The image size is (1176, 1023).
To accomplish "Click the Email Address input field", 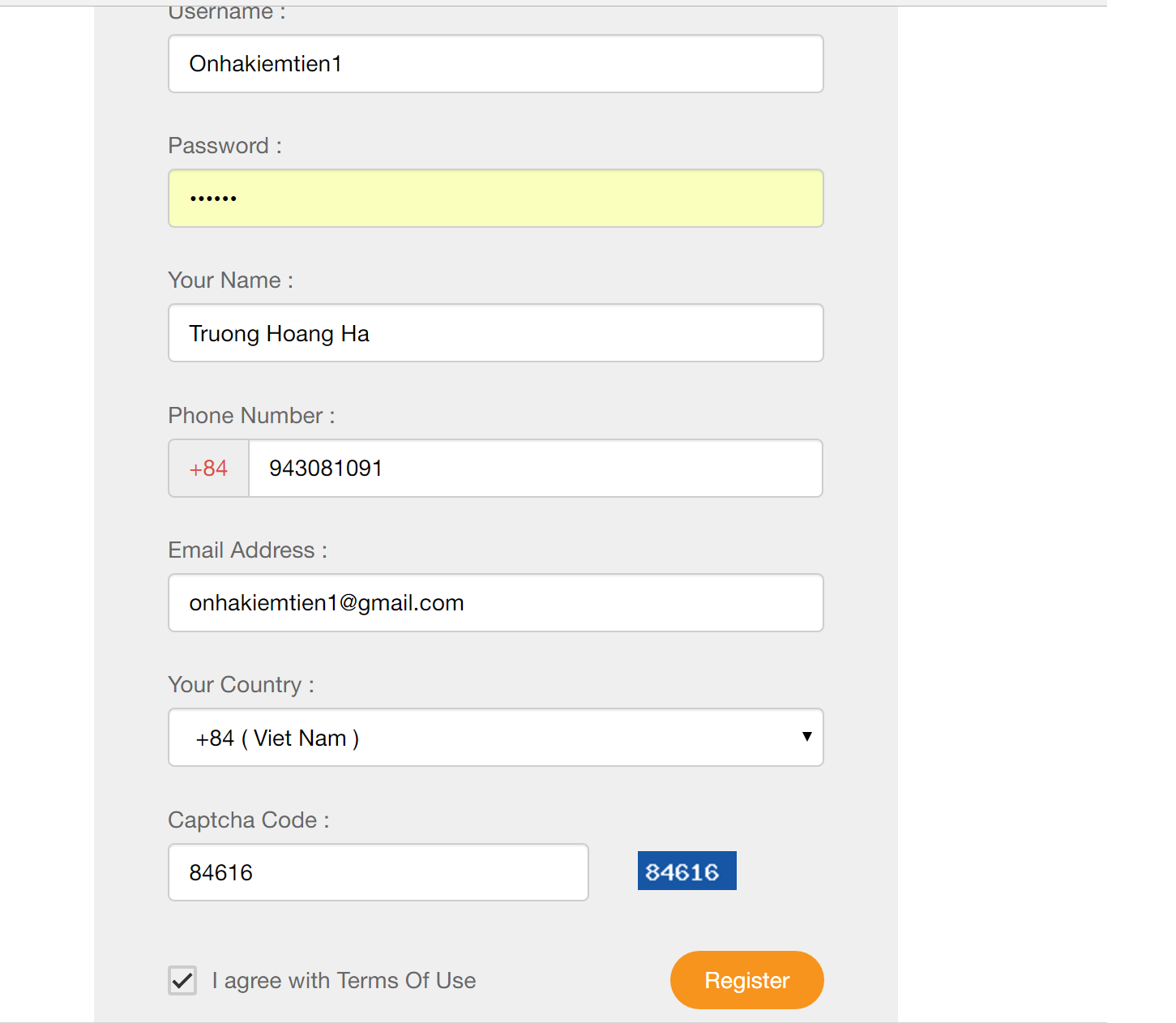I will click(495, 602).
